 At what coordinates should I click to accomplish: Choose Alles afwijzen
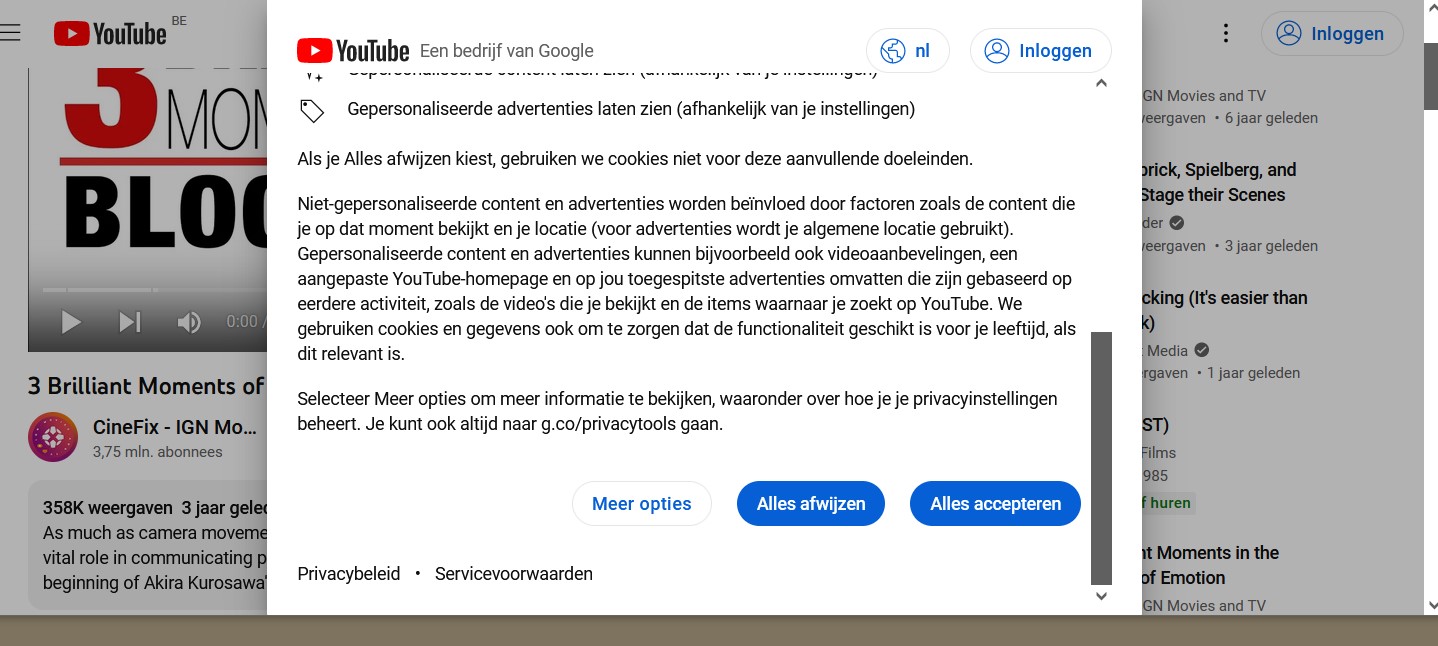point(811,503)
